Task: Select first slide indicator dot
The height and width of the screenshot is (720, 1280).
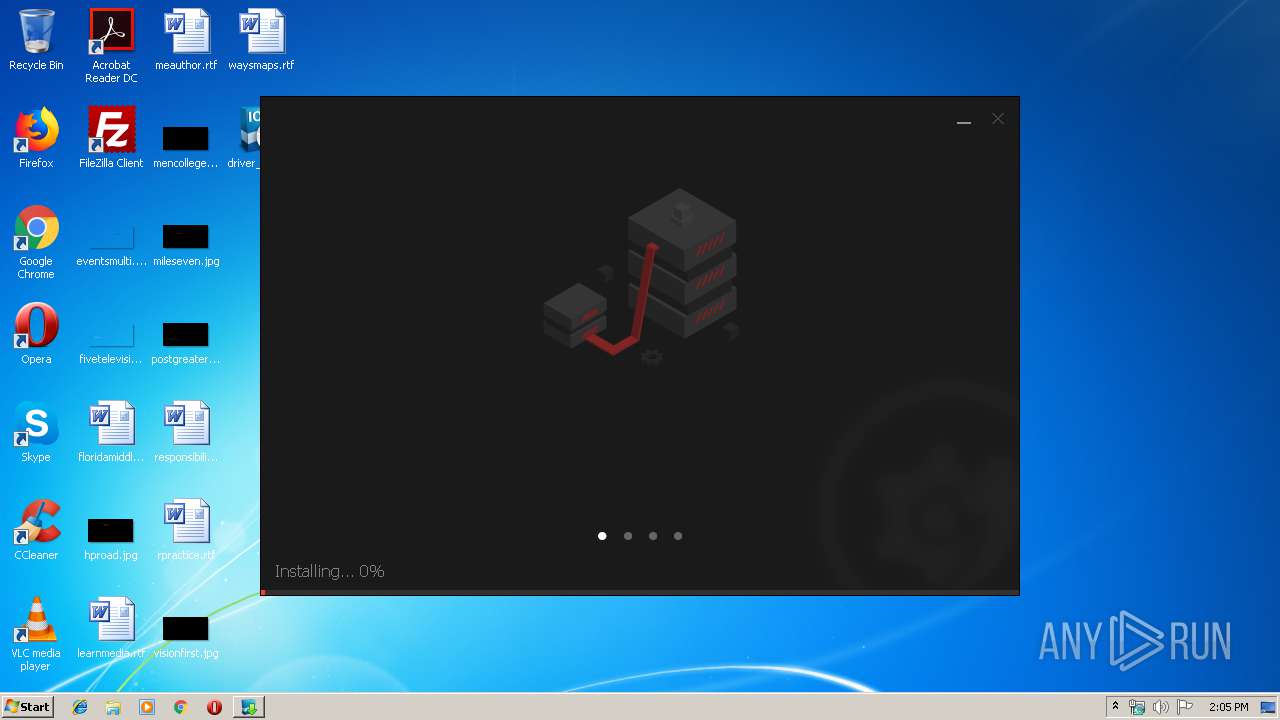Action: click(x=602, y=536)
